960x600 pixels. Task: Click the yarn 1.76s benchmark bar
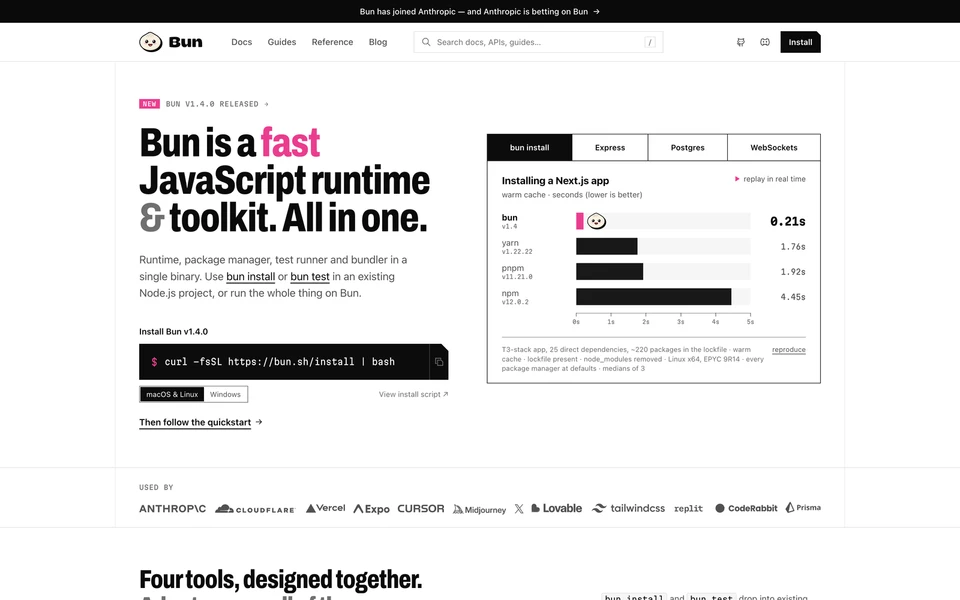607,247
